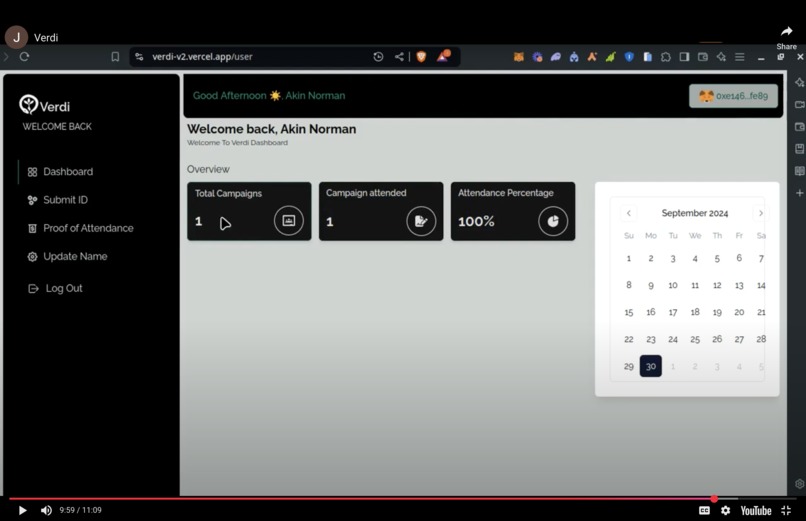Open the channel avatar labeled J

tap(16, 37)
